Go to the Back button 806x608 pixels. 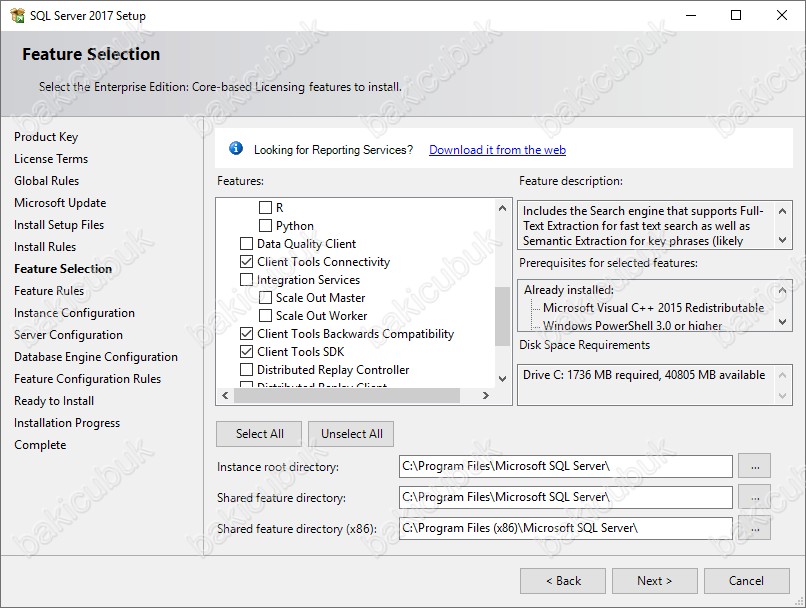[x=563, y=581]
